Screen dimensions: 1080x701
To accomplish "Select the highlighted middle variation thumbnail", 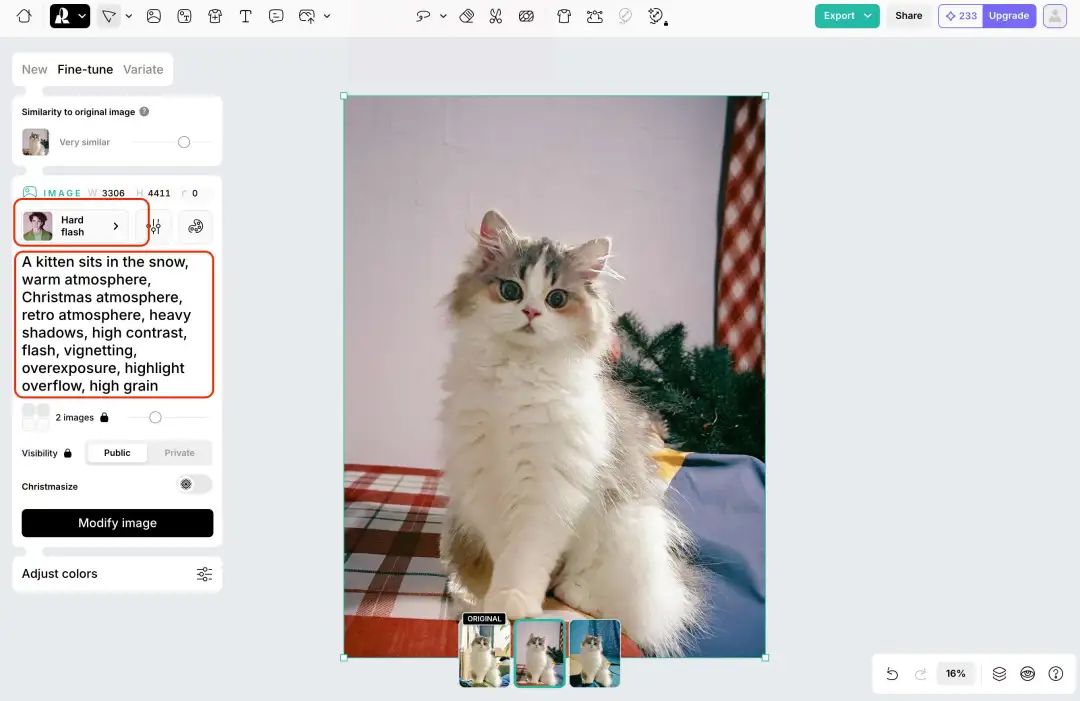I will (x=539, y=653).
